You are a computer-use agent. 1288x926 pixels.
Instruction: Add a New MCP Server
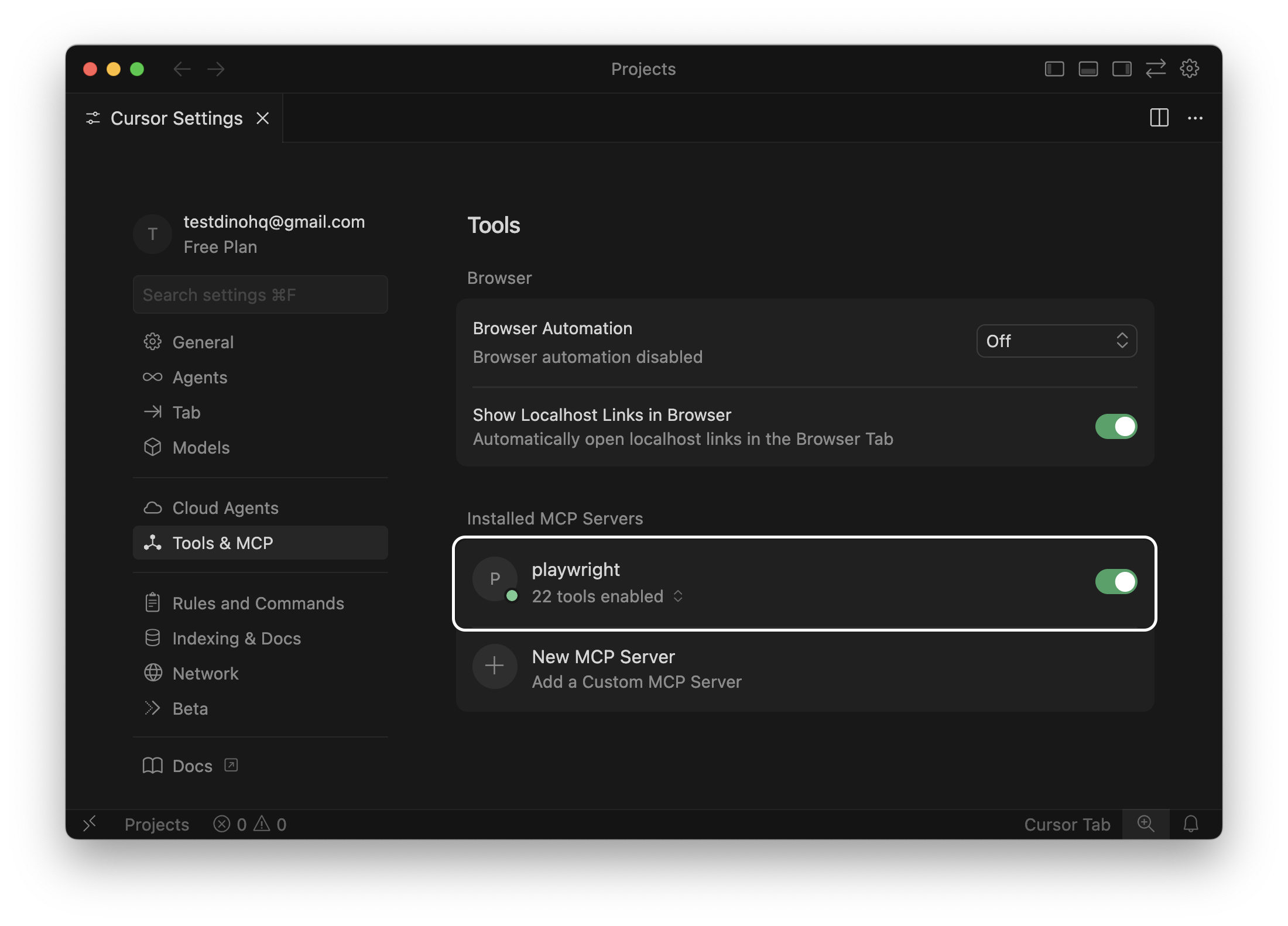603,667
